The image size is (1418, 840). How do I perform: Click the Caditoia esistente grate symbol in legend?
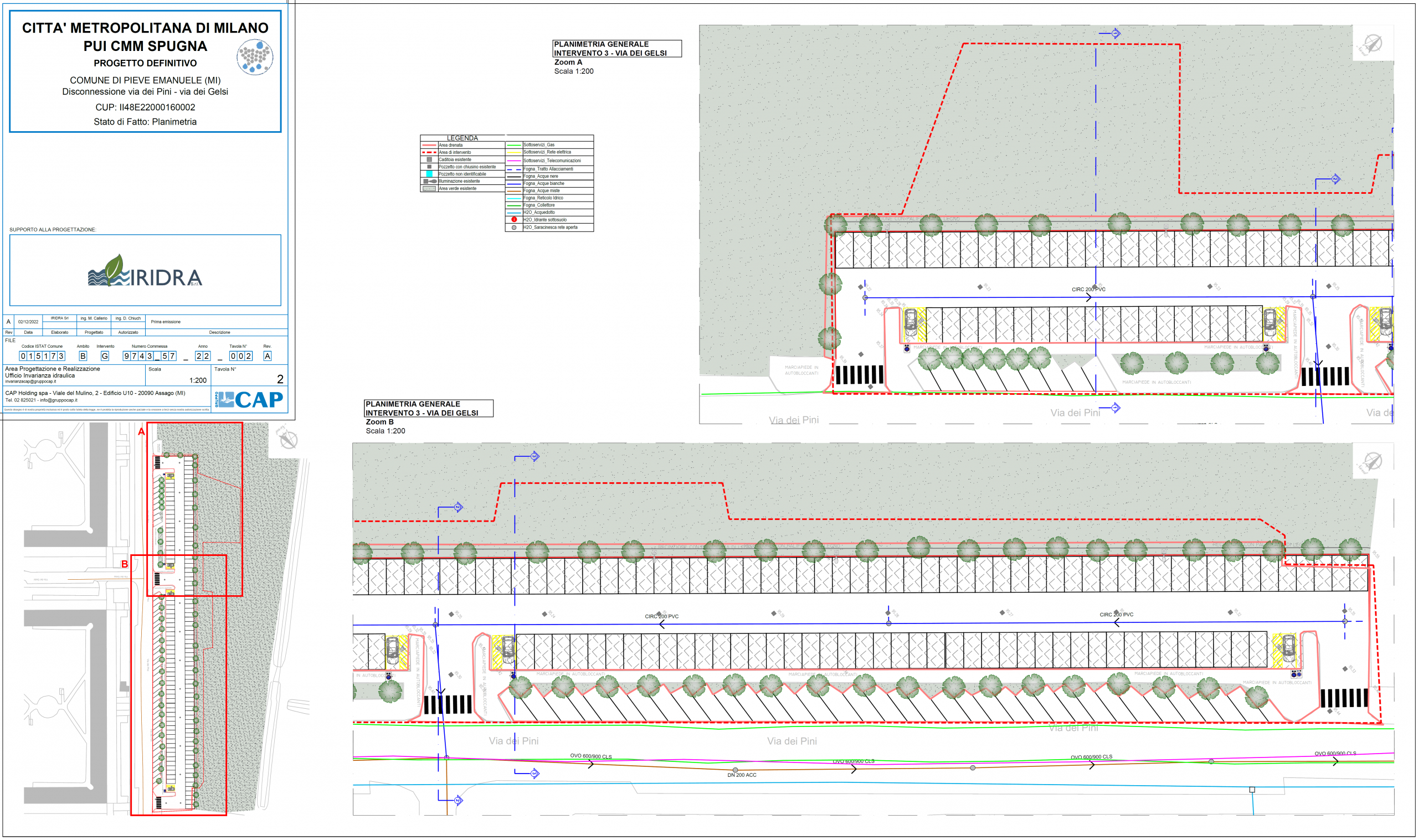[429, 159]
